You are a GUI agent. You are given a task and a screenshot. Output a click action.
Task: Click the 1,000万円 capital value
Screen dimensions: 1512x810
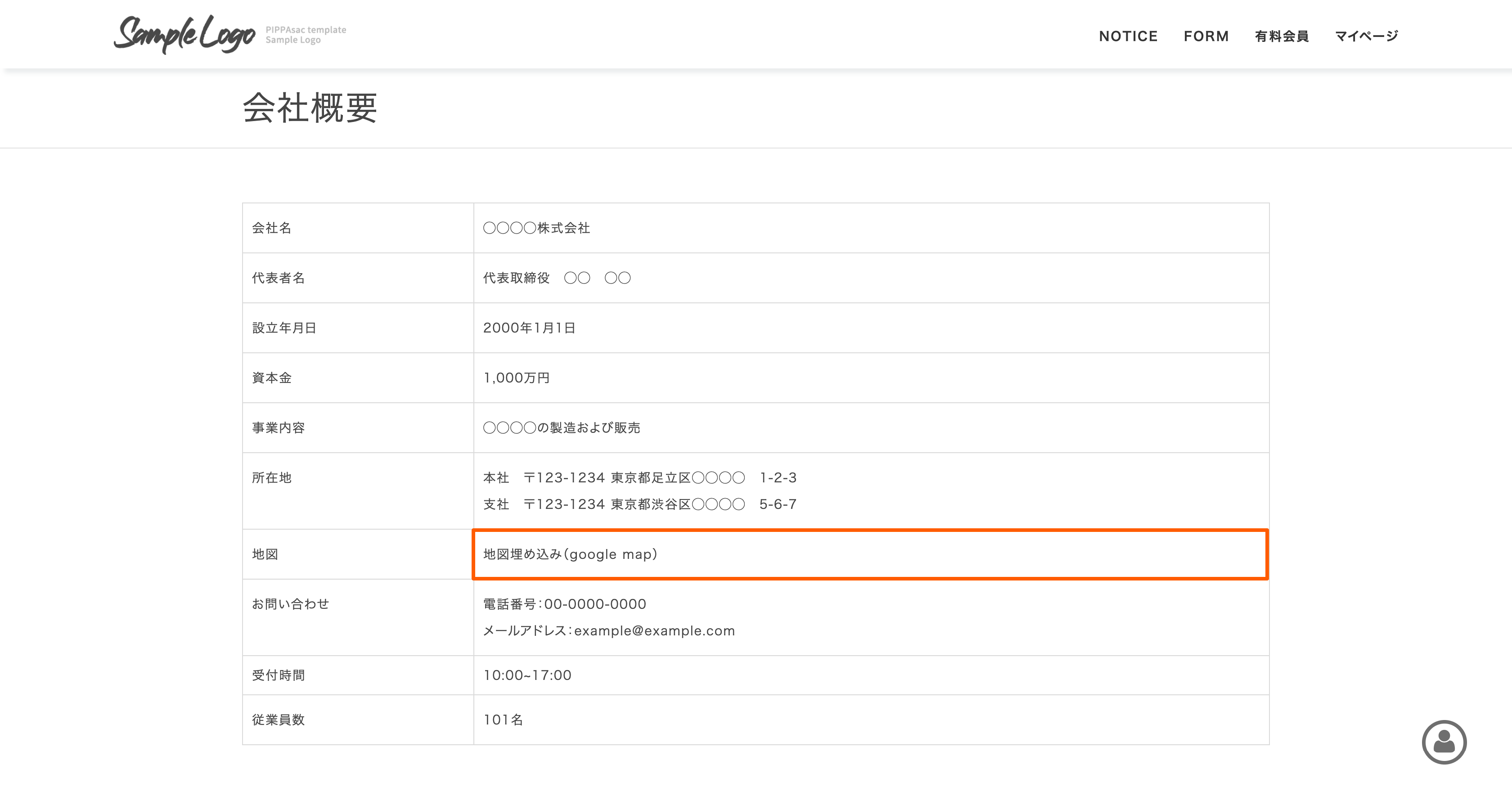(516, 378)
